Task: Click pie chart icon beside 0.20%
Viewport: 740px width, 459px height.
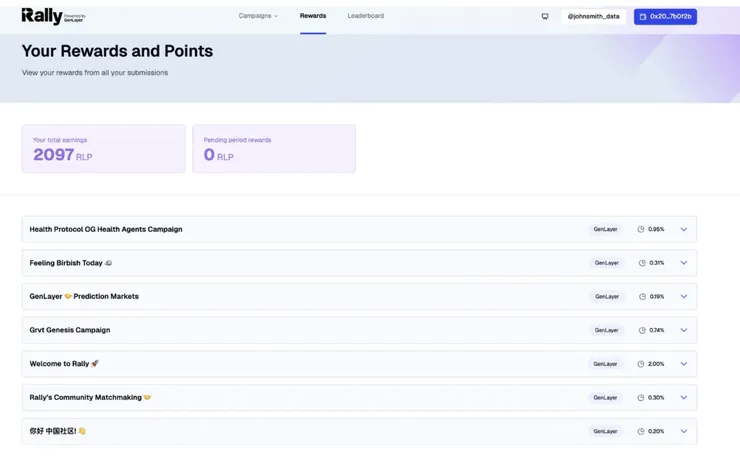Action: click(641, 431)
